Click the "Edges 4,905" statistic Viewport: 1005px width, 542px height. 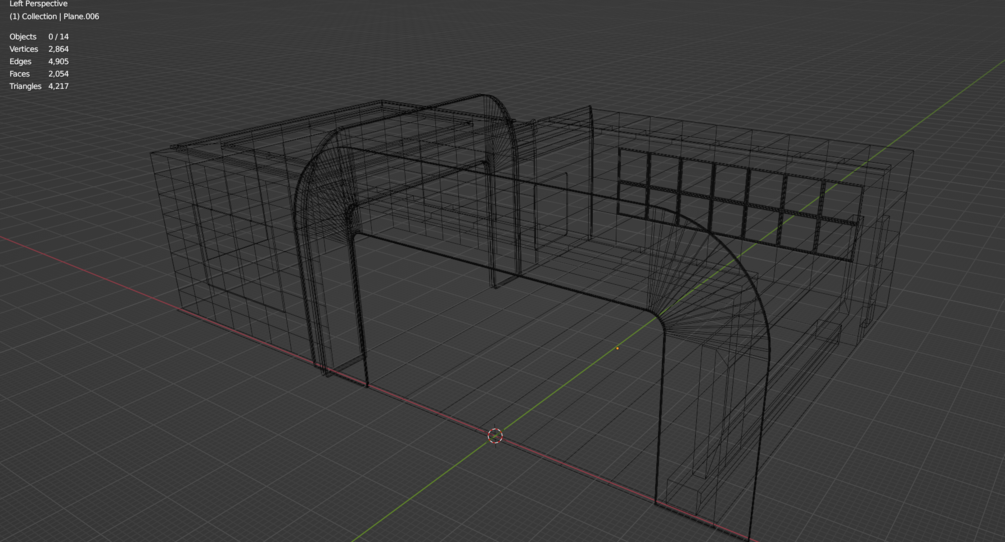(x=39, y=62)
